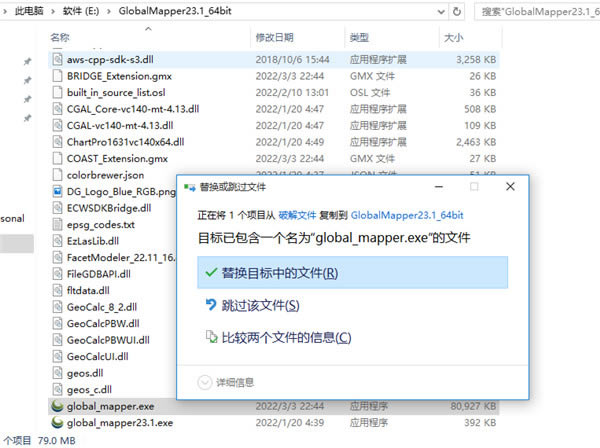This screenshot has height=448, width=600.
Task: Click the built_in_source_list.osl file icon
Action: (x=57, y=92)
